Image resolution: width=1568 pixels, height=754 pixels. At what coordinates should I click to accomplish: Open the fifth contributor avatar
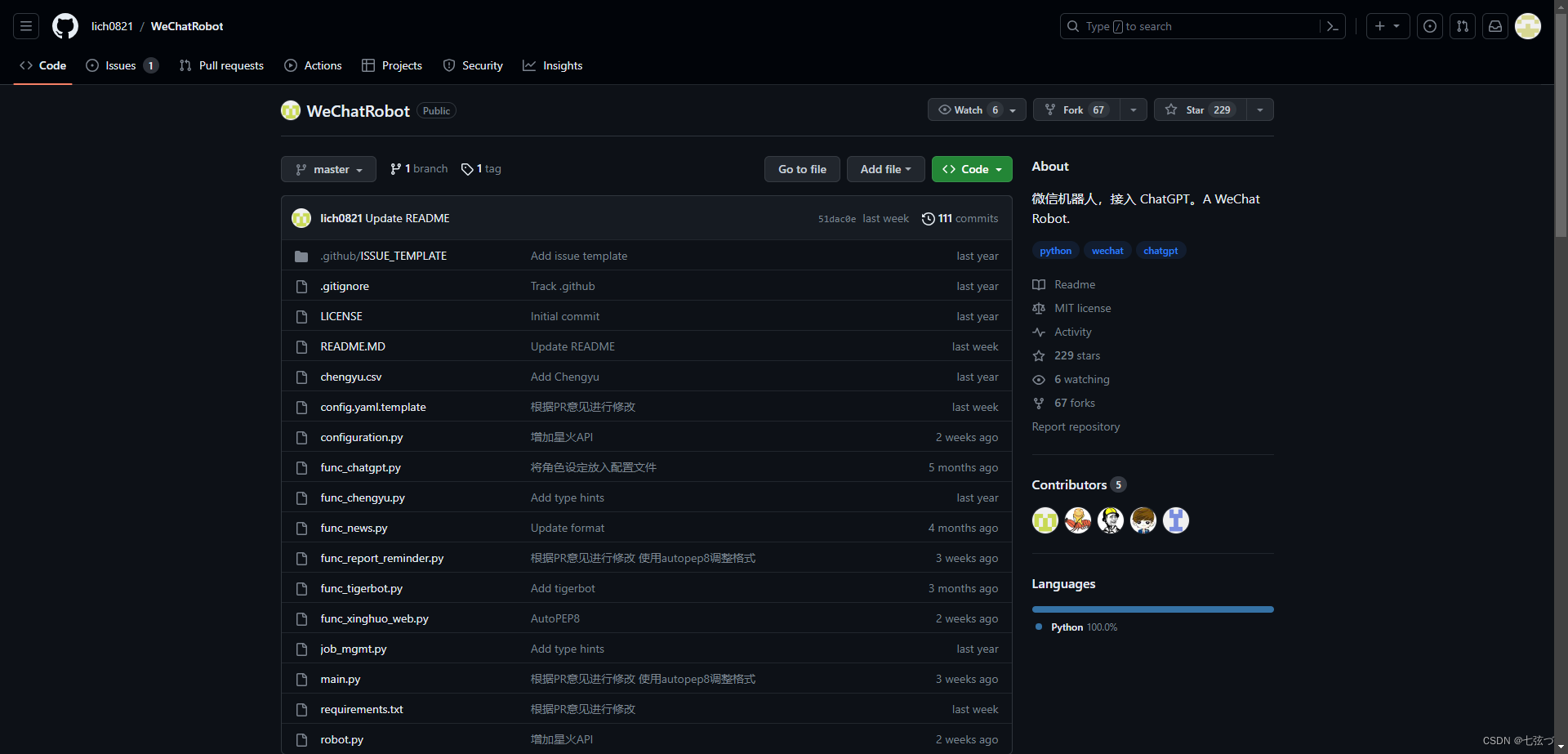tap(1176, 520)
